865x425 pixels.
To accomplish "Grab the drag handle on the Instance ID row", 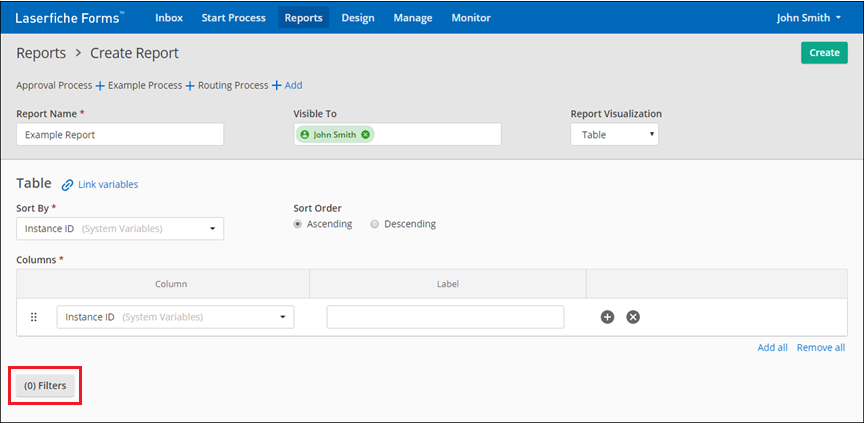I will 33,317.
